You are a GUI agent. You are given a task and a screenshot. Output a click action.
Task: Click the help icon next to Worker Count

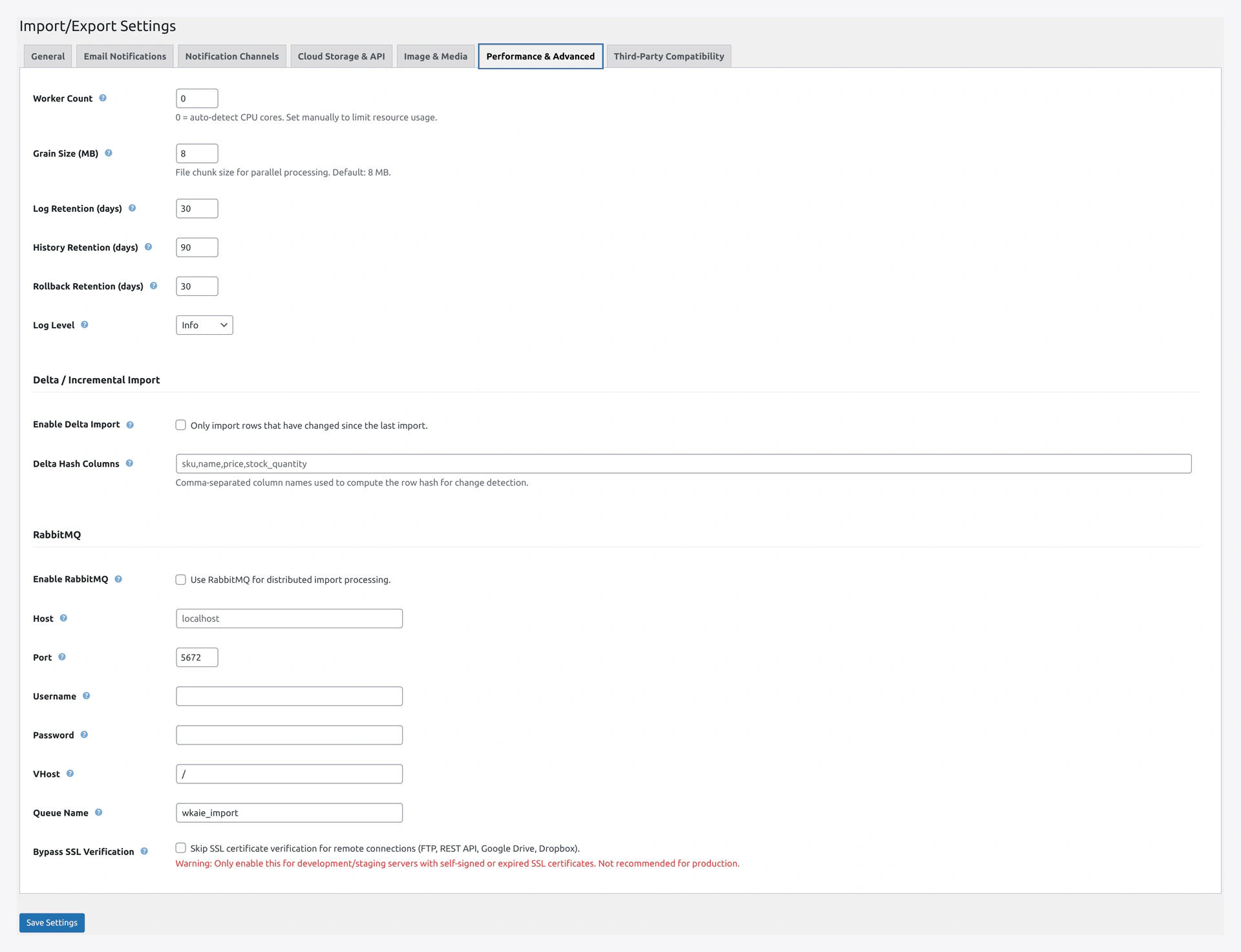point(103,98)
